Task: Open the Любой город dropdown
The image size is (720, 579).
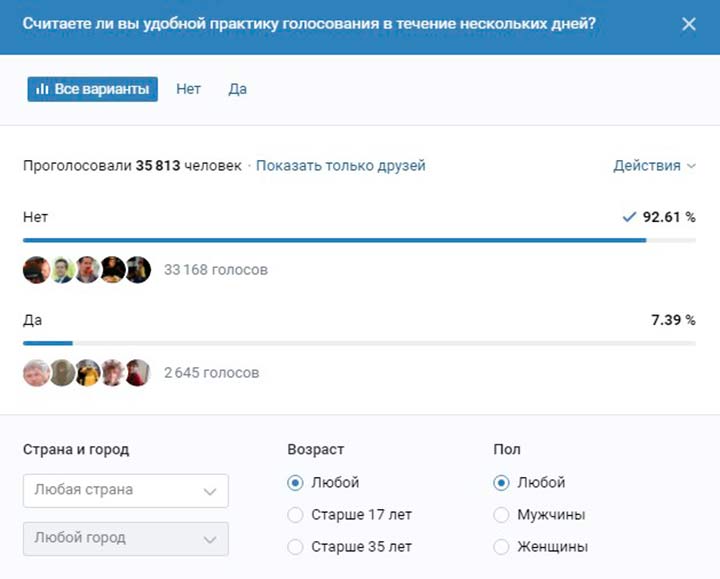Action: pos(126,539)
